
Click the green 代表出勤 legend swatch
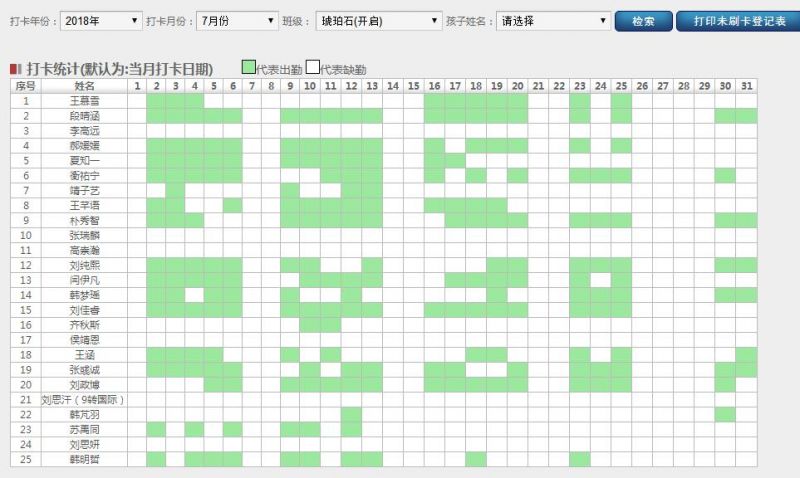(x=248, y=67)
